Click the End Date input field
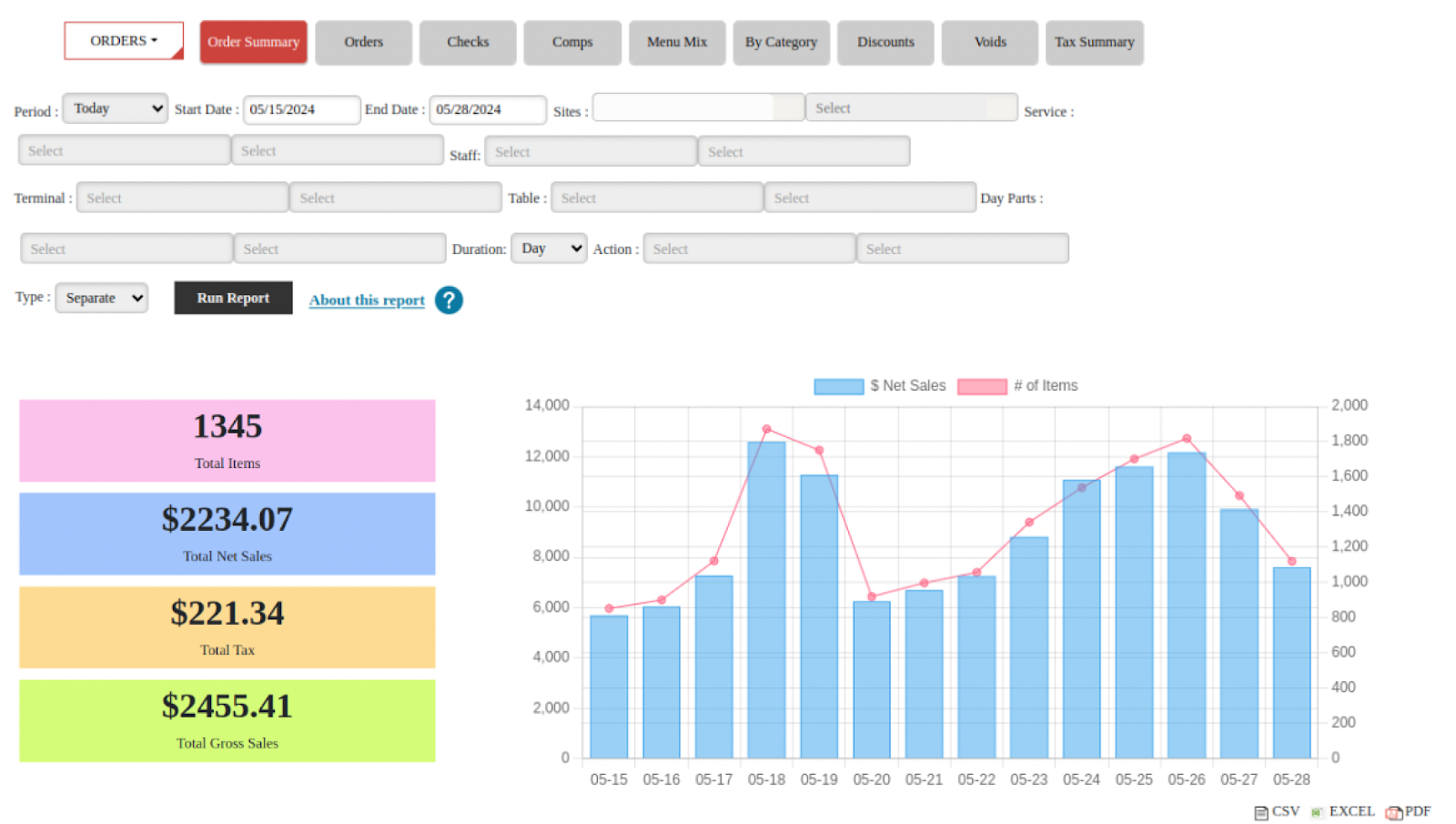The image size is (1456, 824). [488, 109]
